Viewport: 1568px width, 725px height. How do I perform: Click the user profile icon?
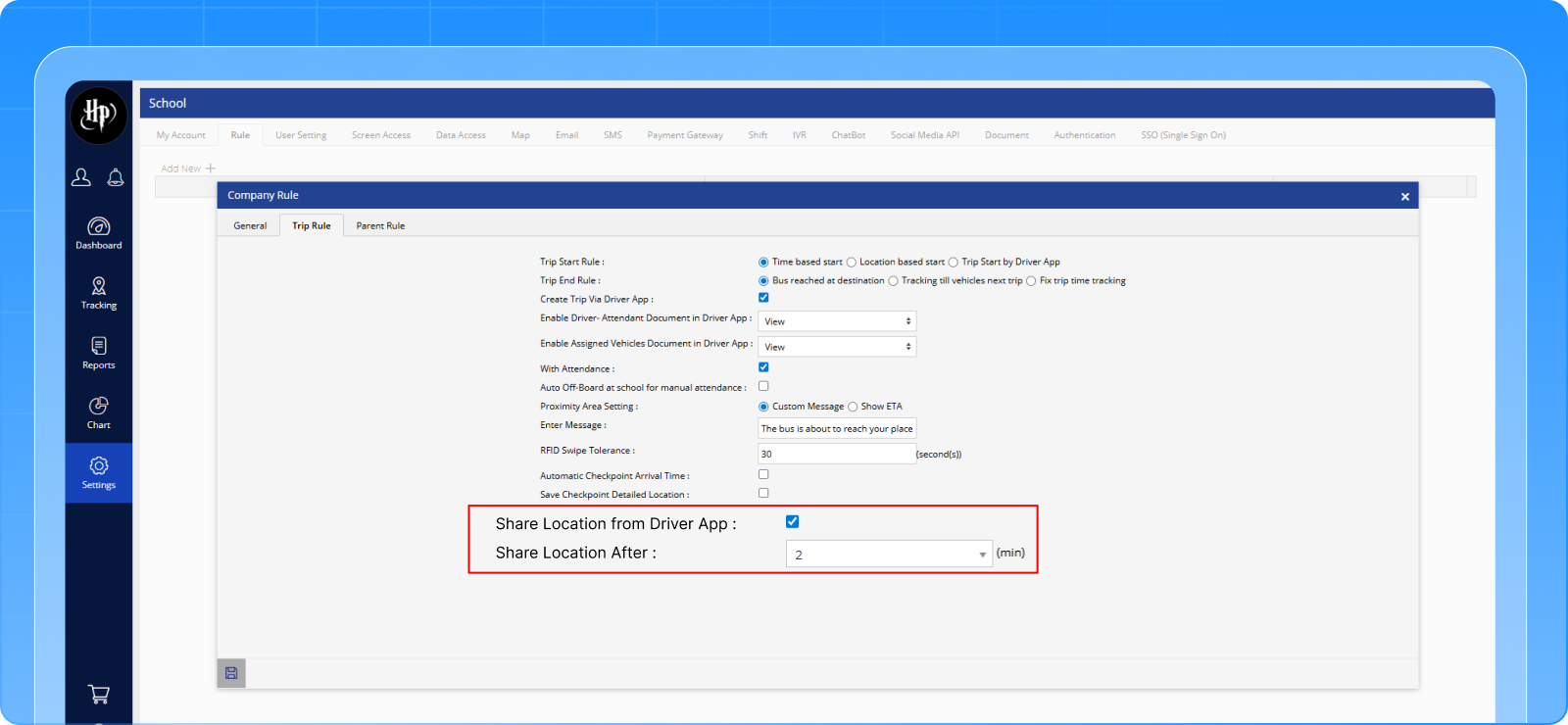pyautogui.click(x=81, y=177)
